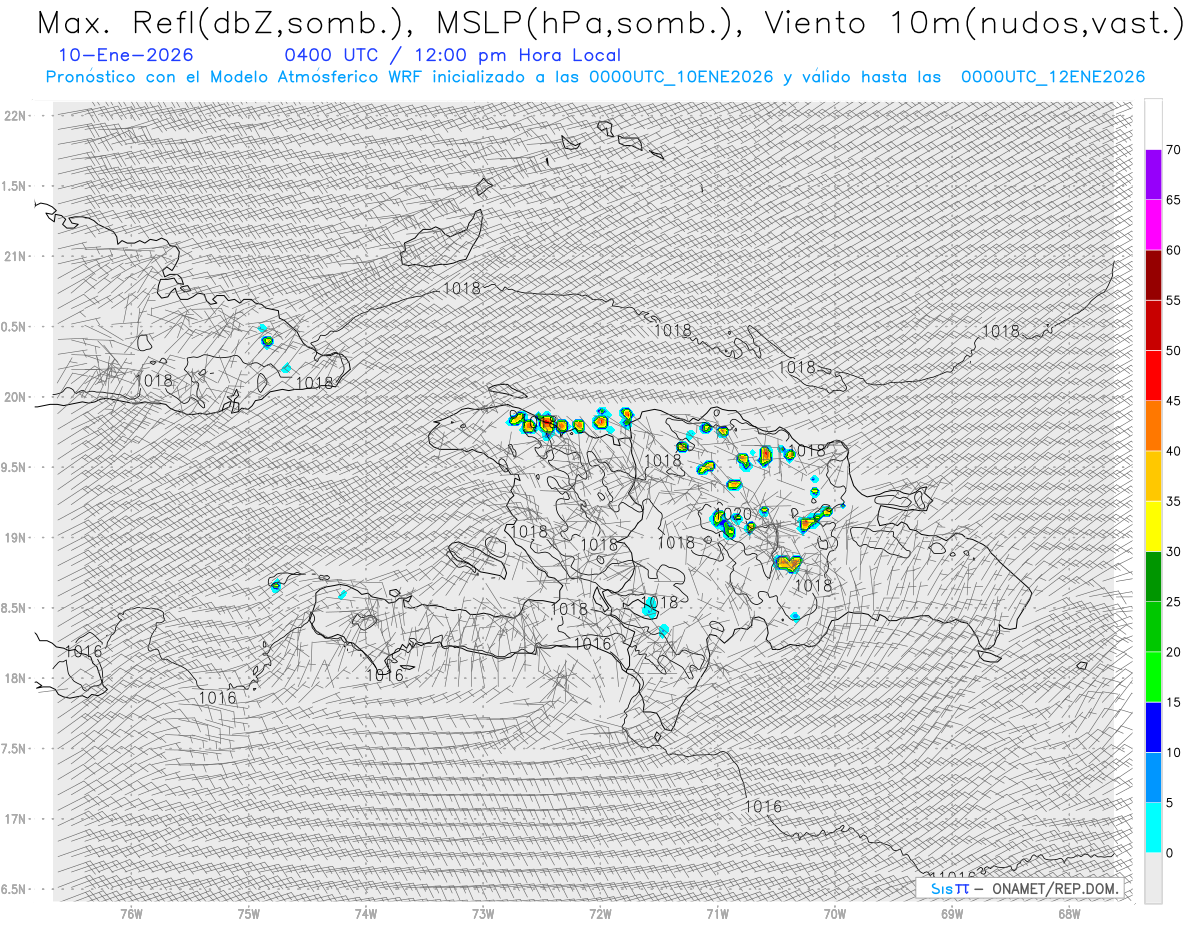1200x927 pixels.
Task: Click the "75W" longitude axis label
Action: 249,914
